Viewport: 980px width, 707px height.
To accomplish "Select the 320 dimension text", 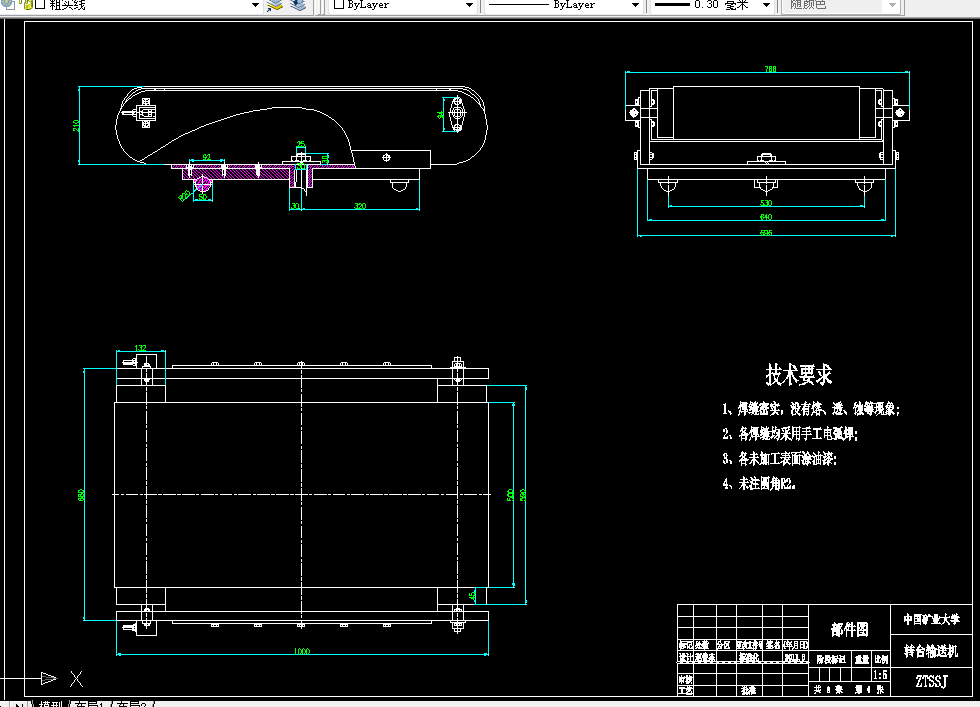I will pyautogui.click(x=360, y=206).
